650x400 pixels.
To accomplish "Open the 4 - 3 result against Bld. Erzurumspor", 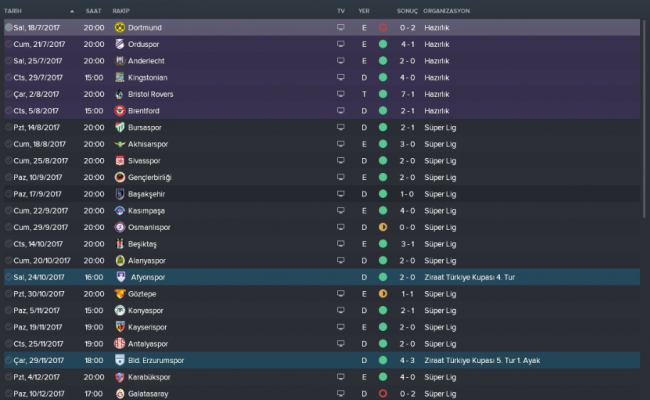I will [408, 360].
